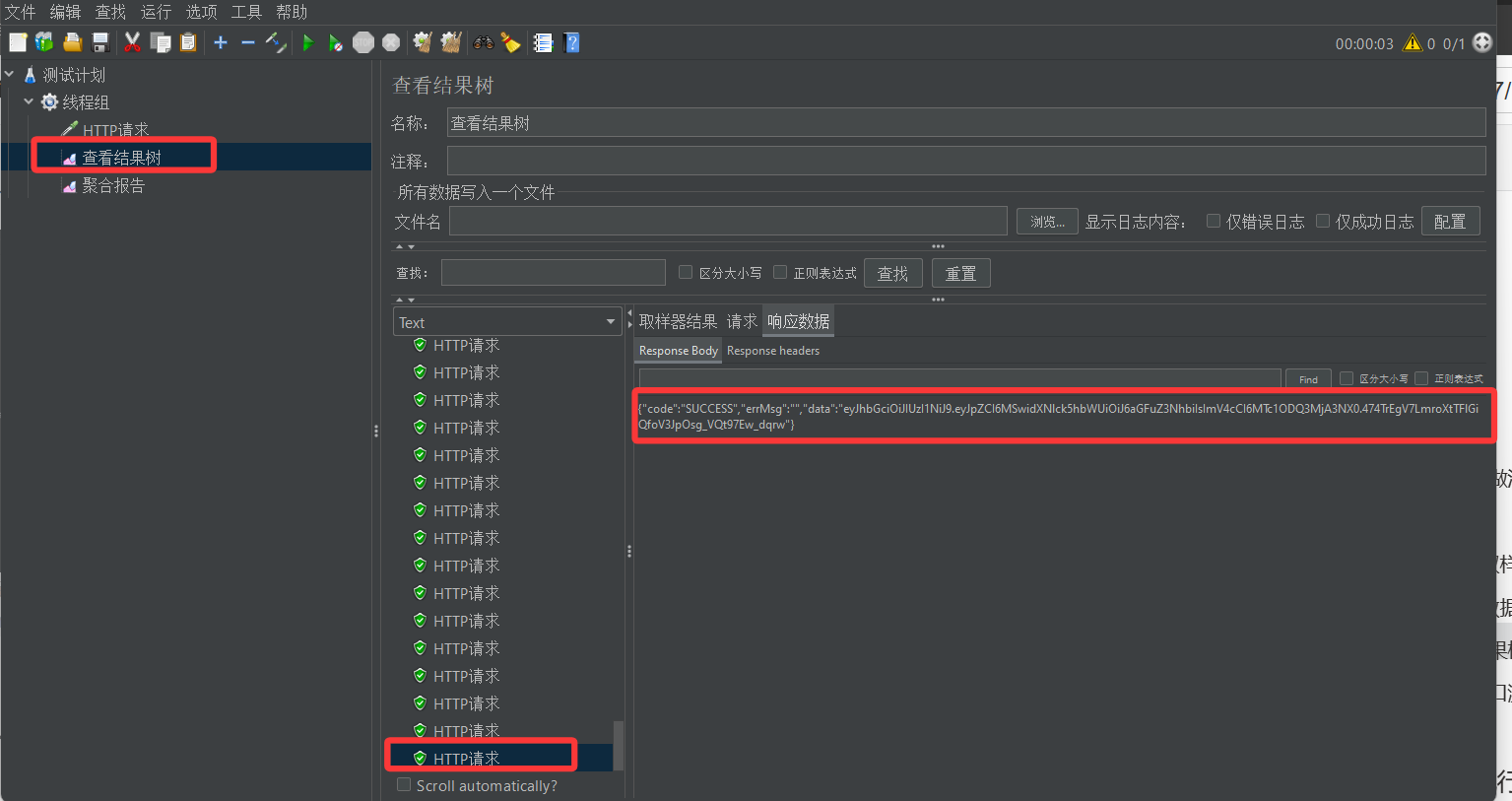The width and height of the screenshot is (1512, 801).
Task: Click the yellow warning triangle icon
Action: click(x=1413, y=43)
